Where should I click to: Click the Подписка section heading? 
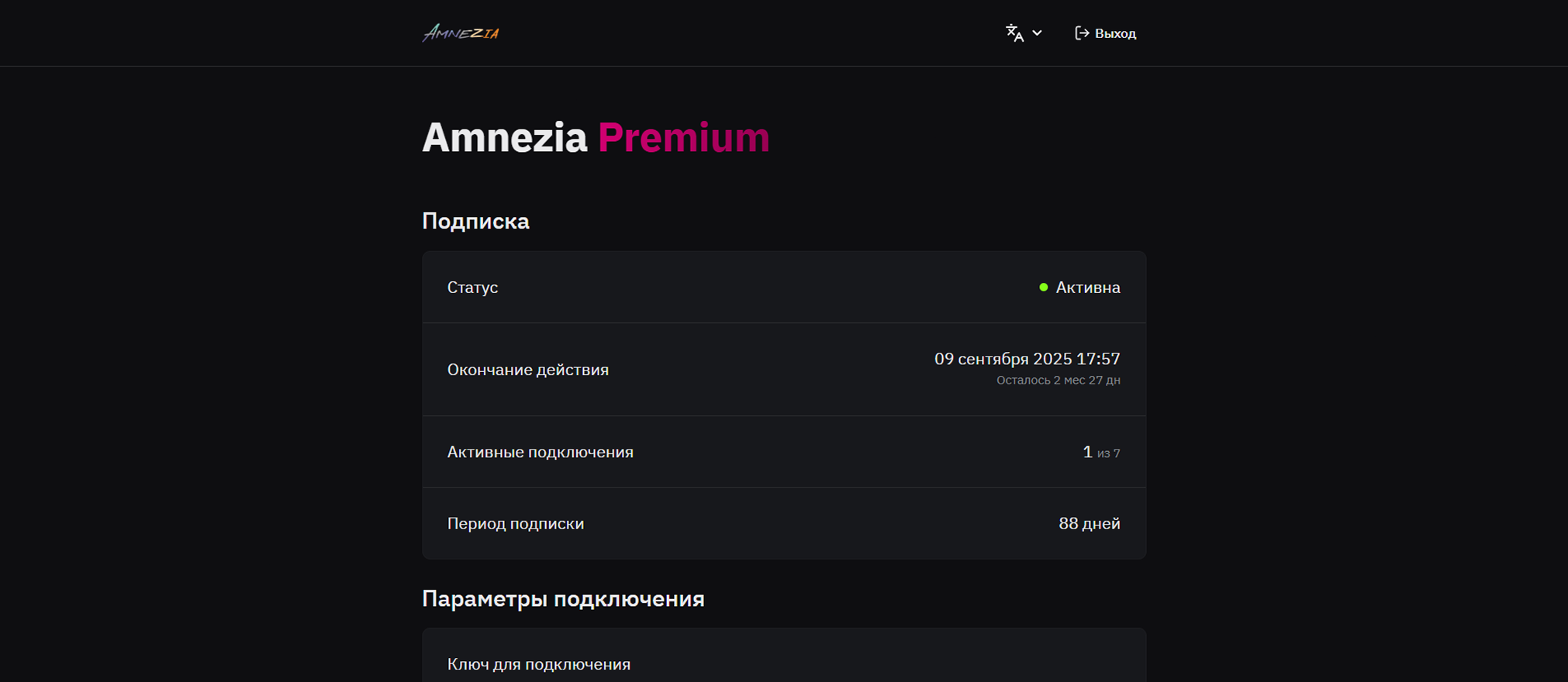point(475,222)
